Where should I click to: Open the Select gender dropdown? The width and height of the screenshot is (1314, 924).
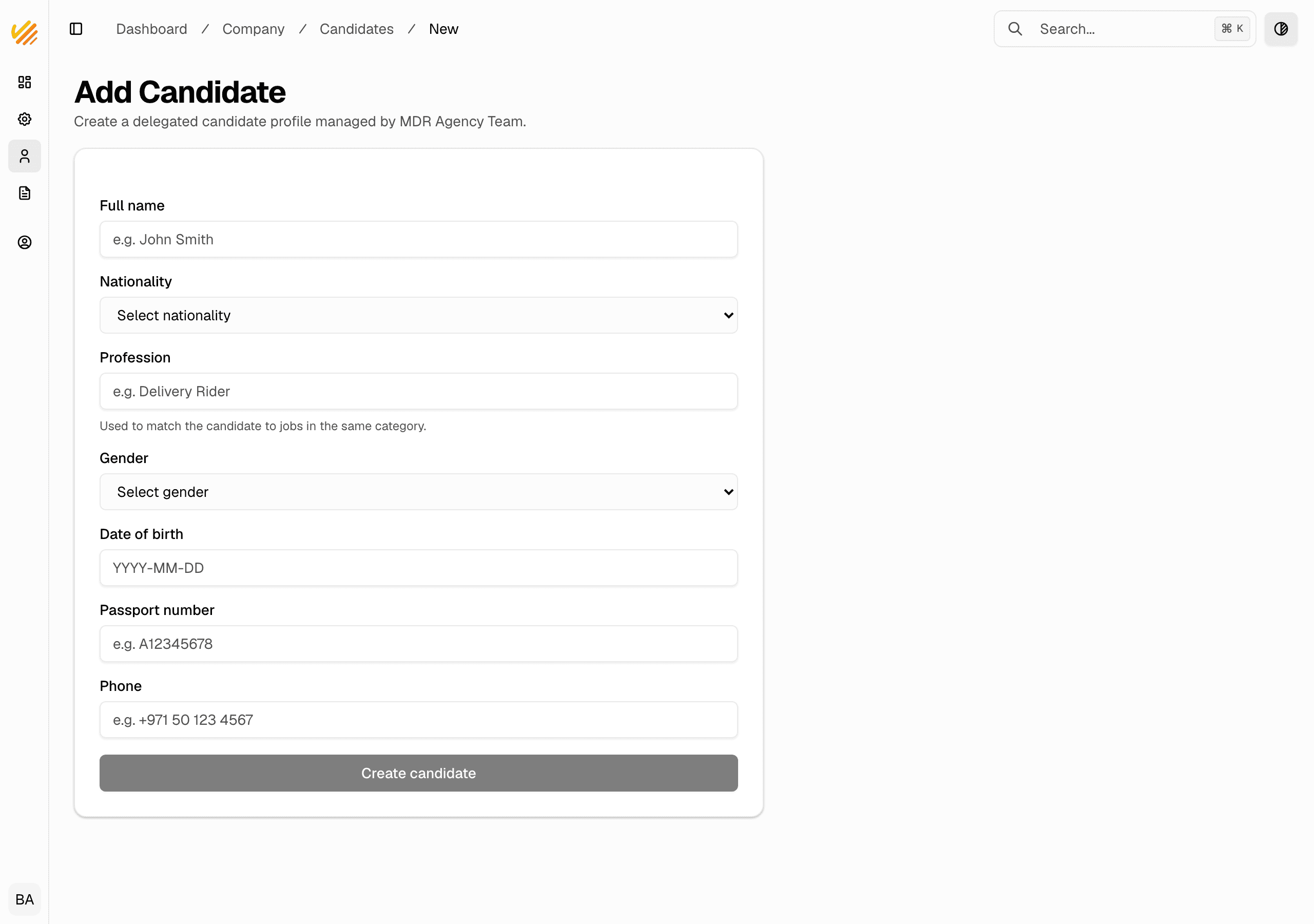418,492
